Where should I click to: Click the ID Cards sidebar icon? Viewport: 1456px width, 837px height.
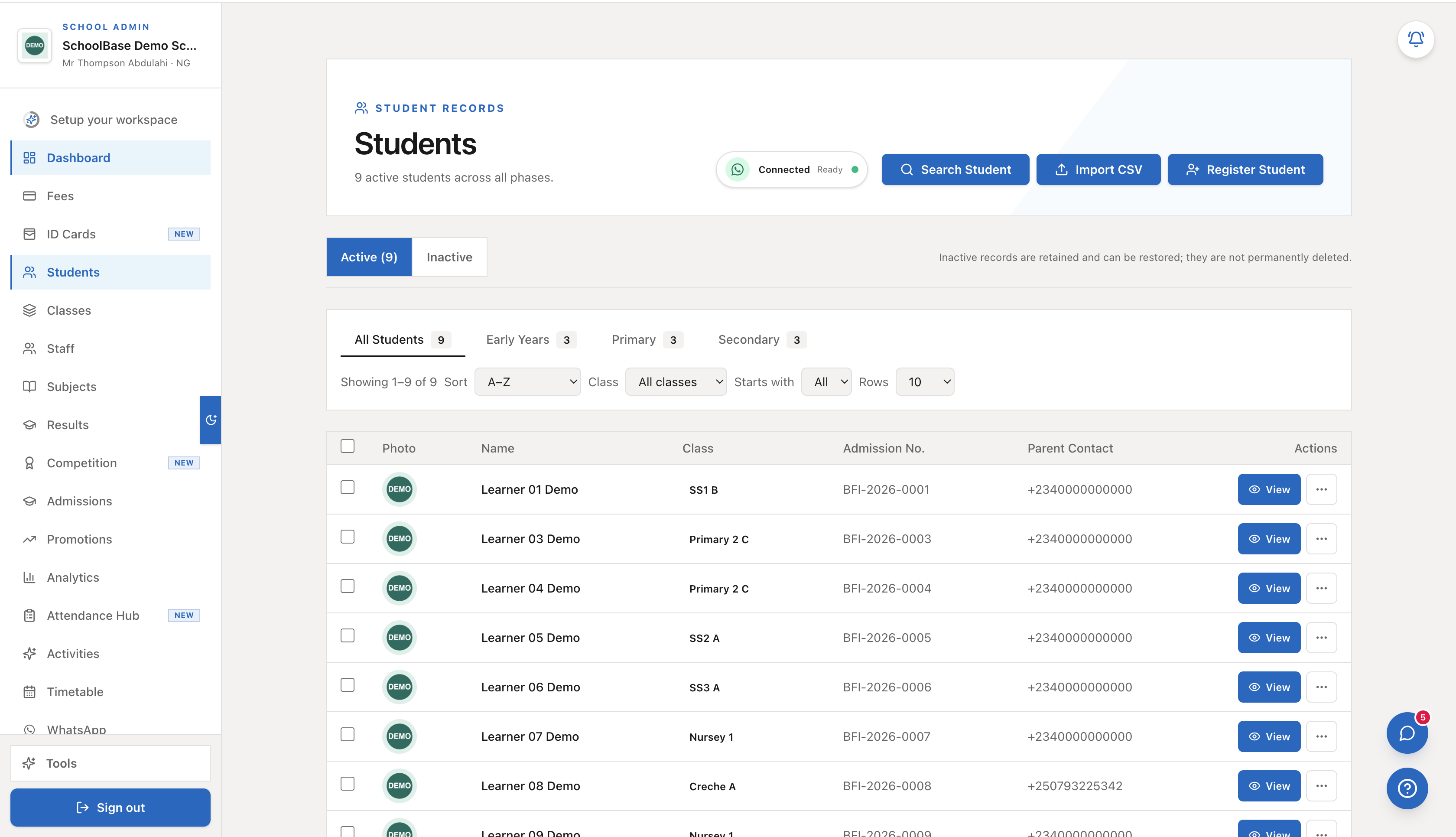(29, 234)
